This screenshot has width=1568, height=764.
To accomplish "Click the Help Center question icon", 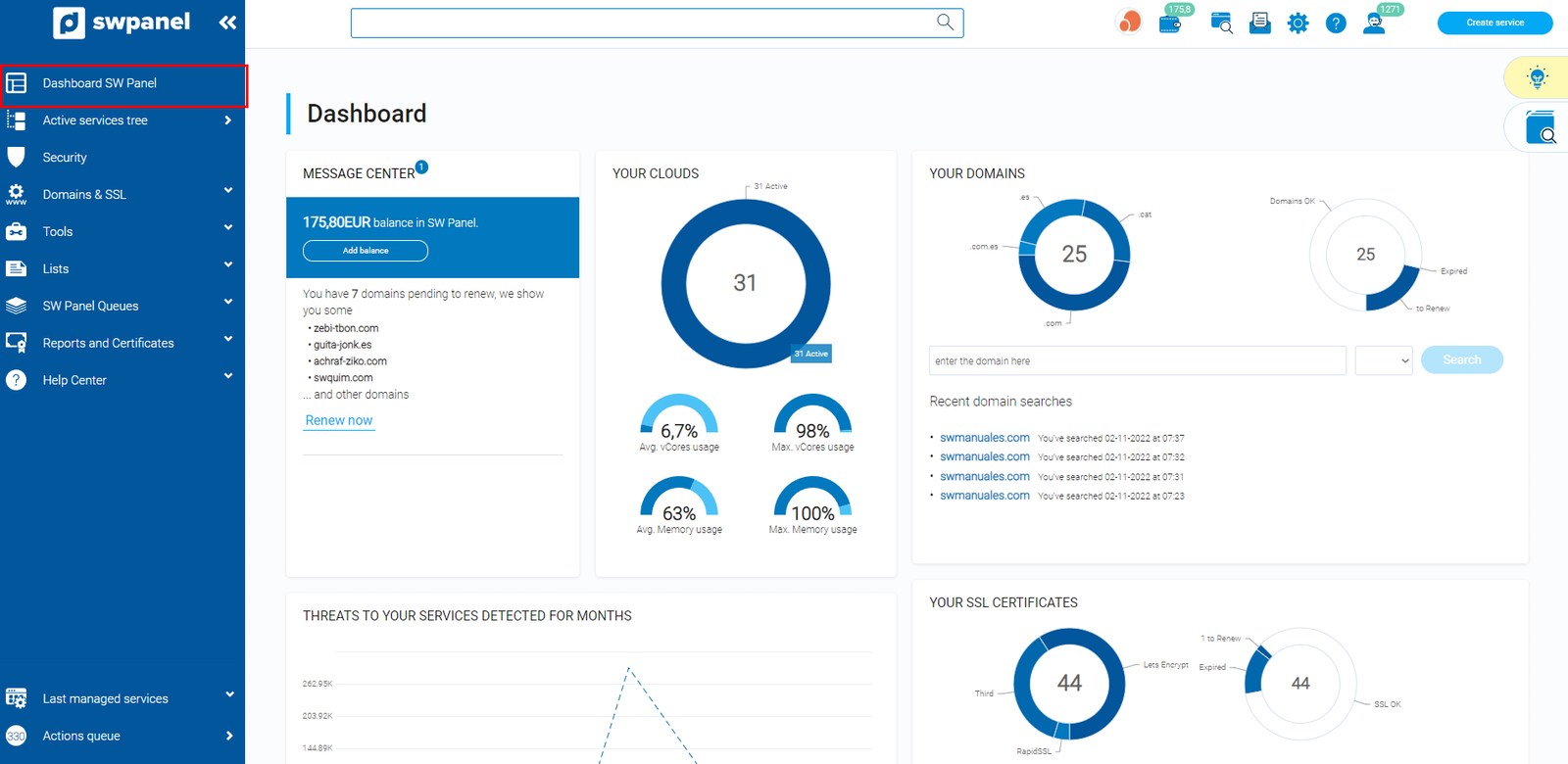I will (x=17, y=380).
